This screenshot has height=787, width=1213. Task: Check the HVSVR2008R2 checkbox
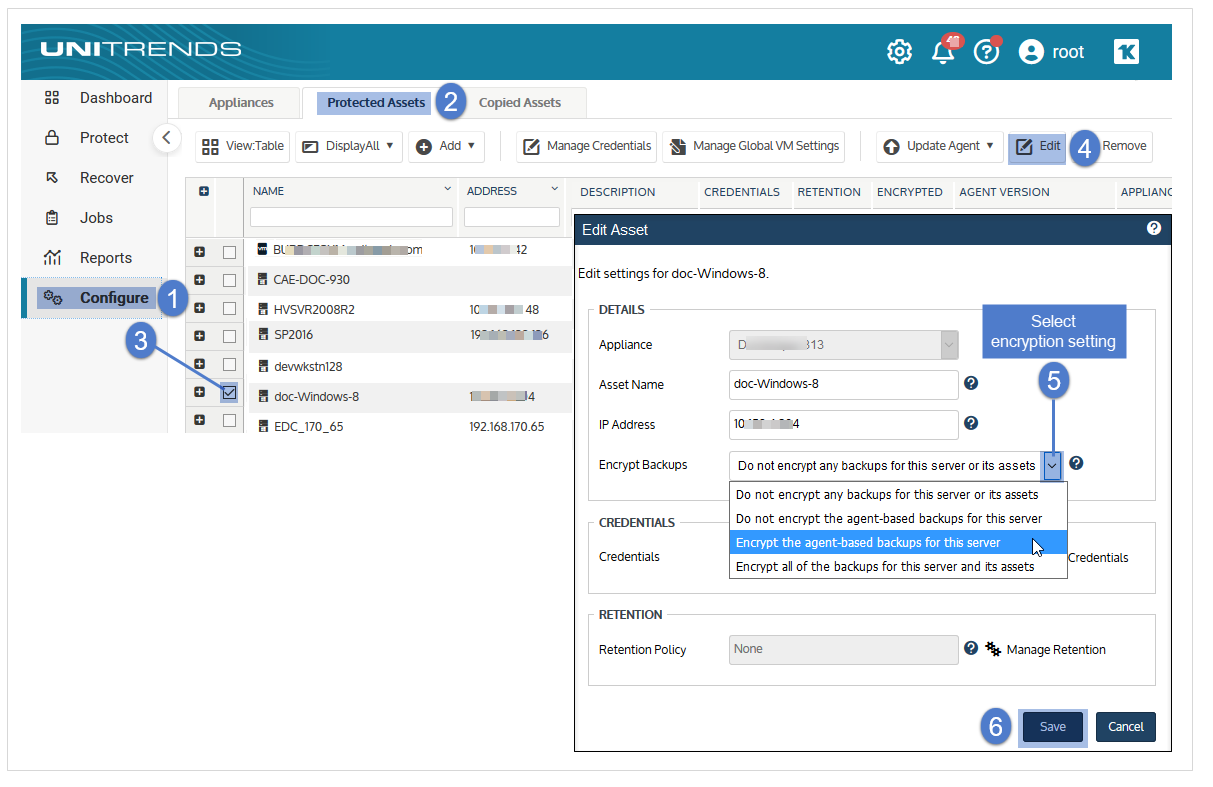[229, 309]
